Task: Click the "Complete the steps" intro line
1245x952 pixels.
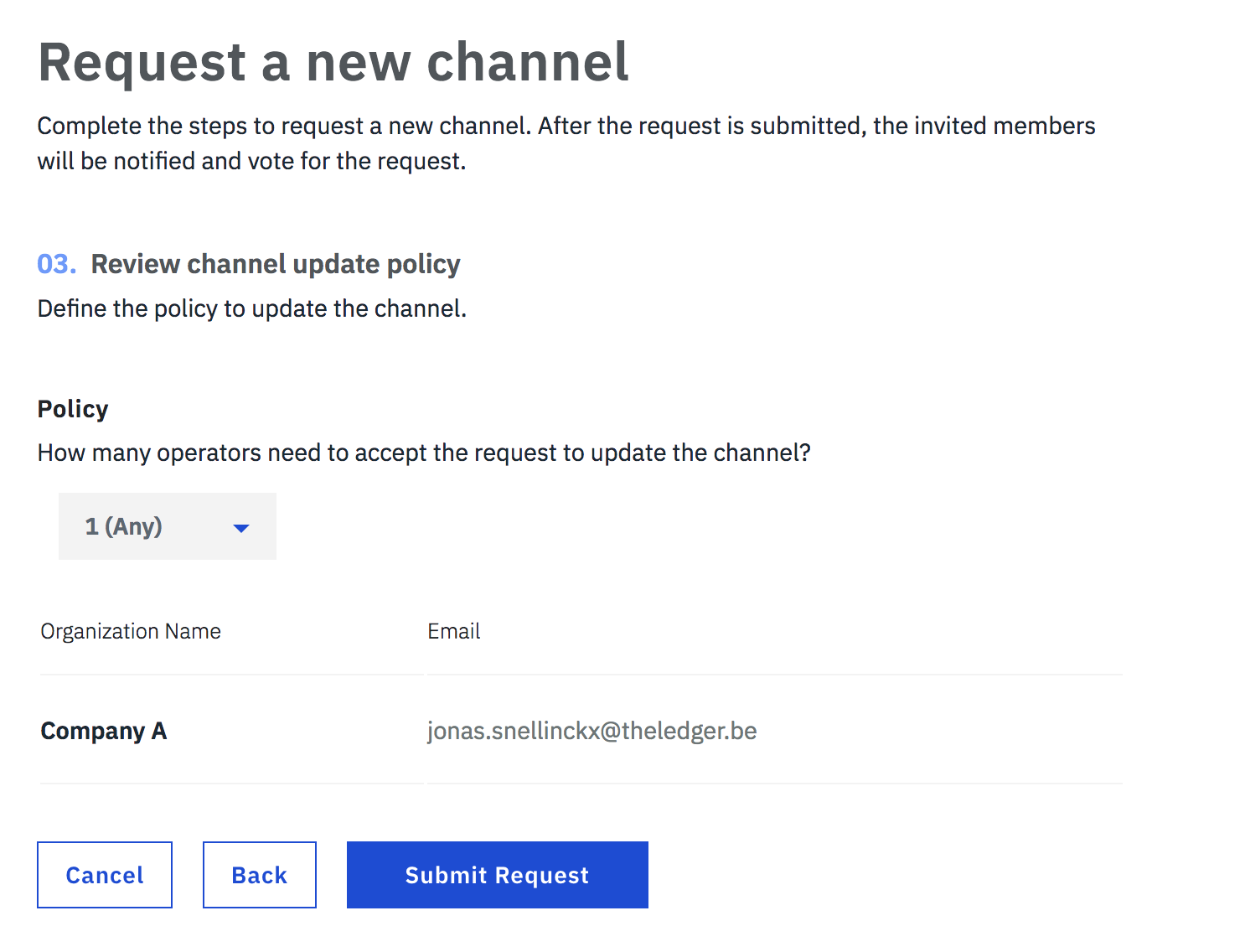Action: [x=566, y=126]
